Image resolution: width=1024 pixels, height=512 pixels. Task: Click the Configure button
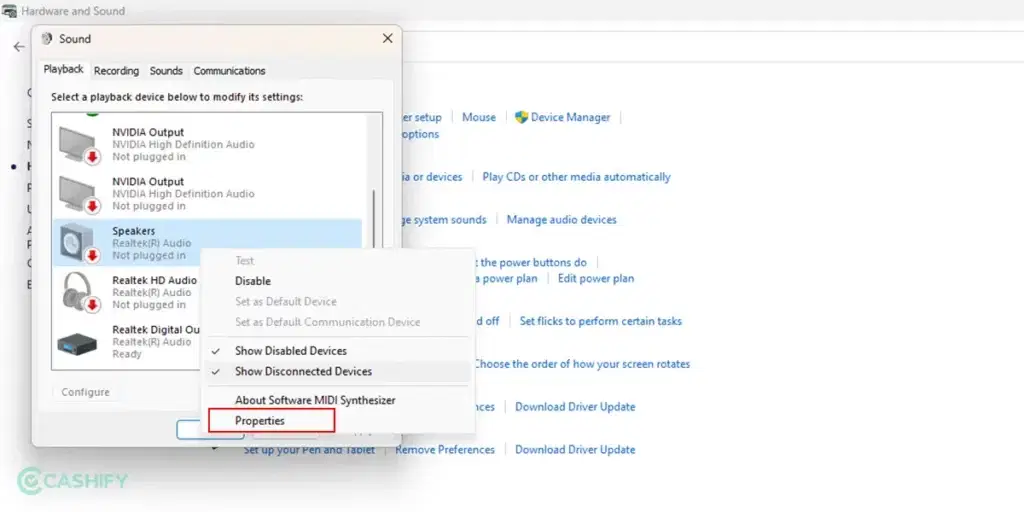click(86, 392)
